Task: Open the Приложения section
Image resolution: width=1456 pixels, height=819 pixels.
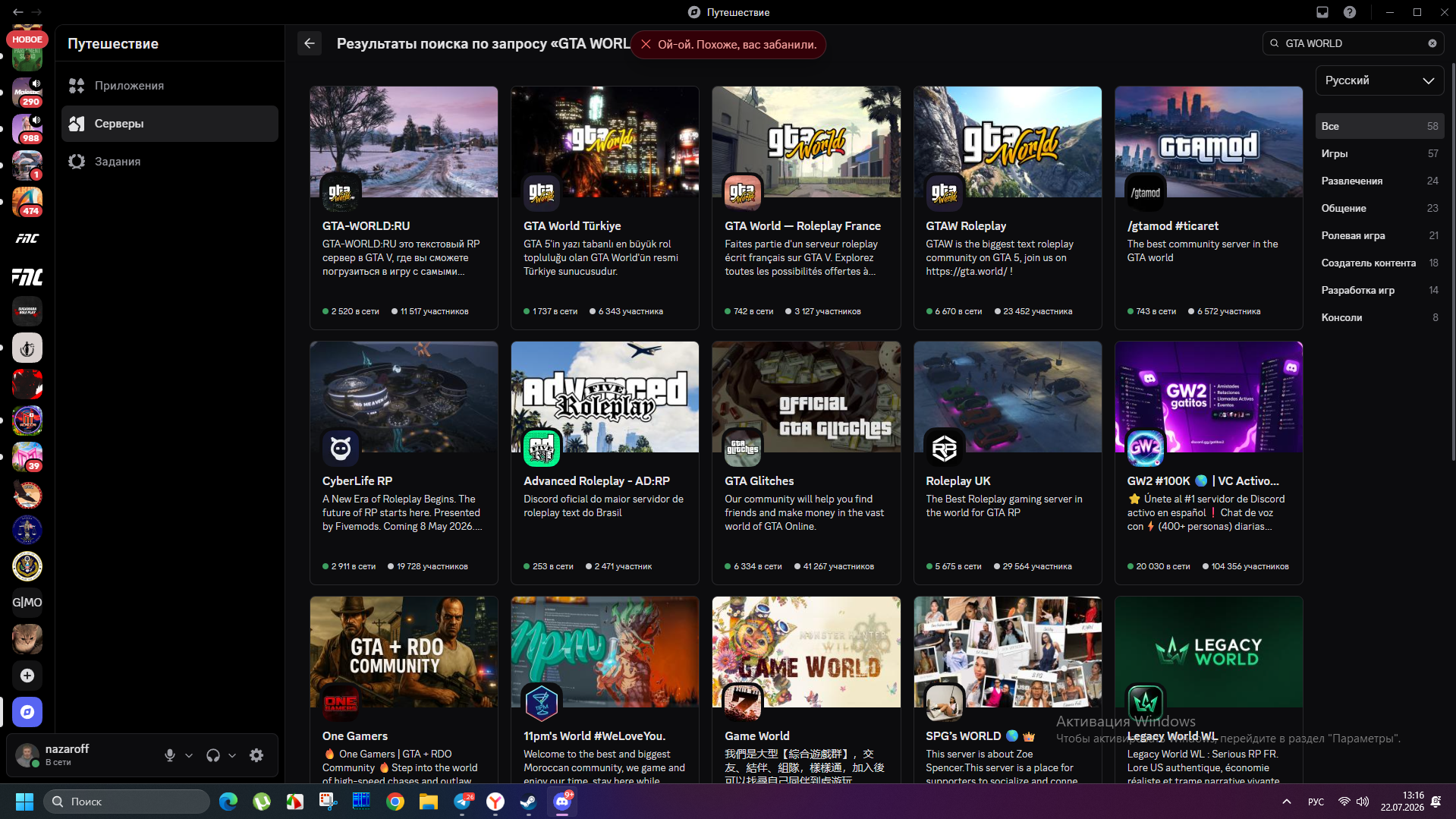Action: 170,86
